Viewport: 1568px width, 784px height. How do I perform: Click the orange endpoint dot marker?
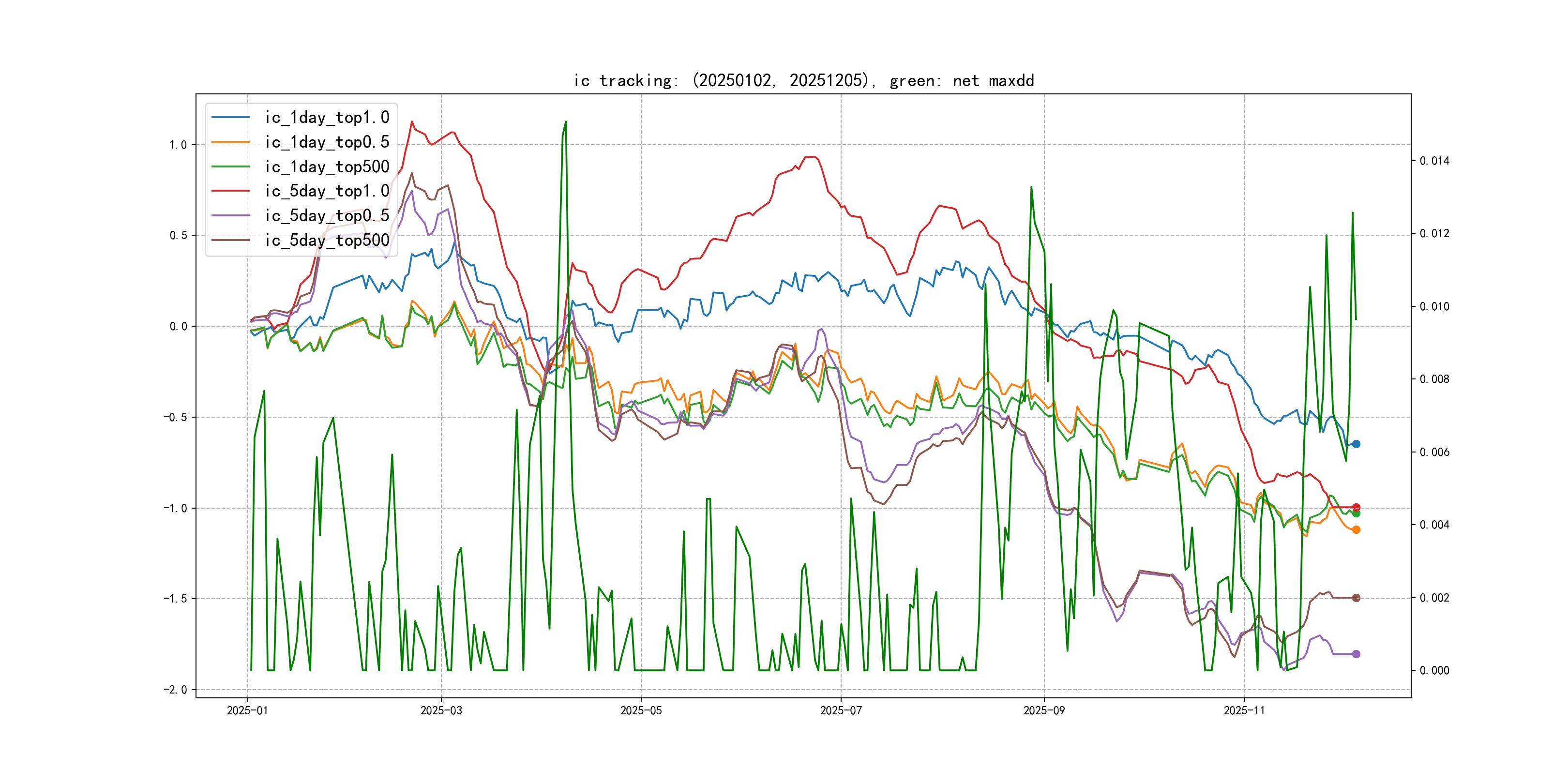[1356, 529]
